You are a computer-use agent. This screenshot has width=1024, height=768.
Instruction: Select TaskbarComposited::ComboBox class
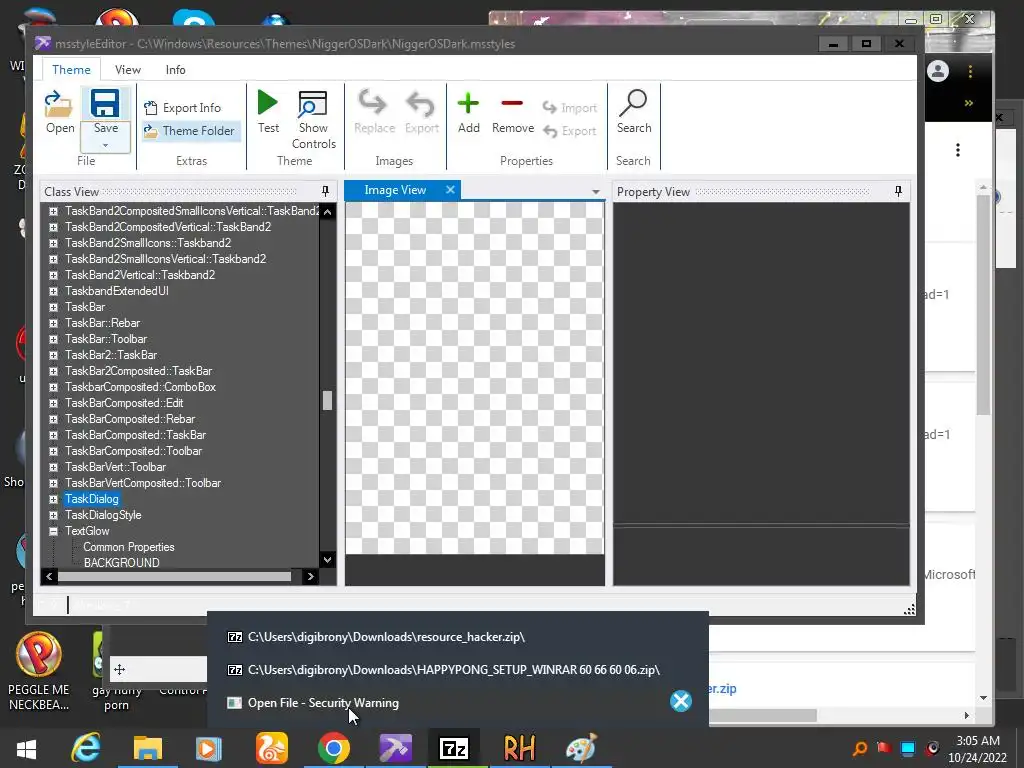tap(140, 387)
